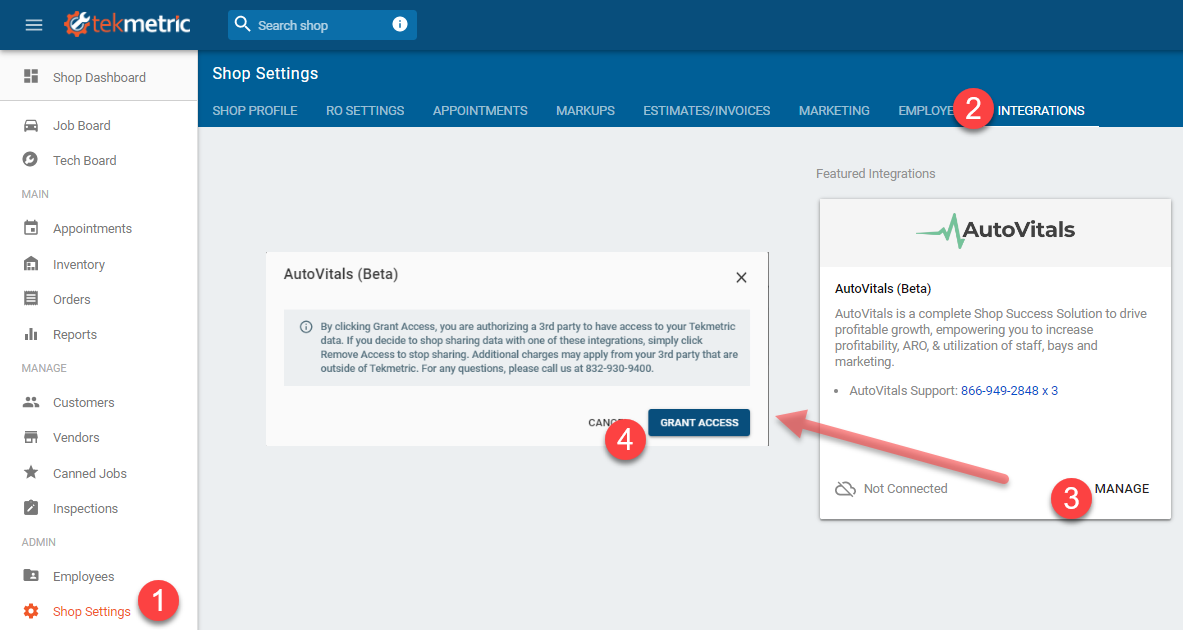Screen dimensions: 1183x630
Task: Call AutoVitals support number link
Action: 1009,391
